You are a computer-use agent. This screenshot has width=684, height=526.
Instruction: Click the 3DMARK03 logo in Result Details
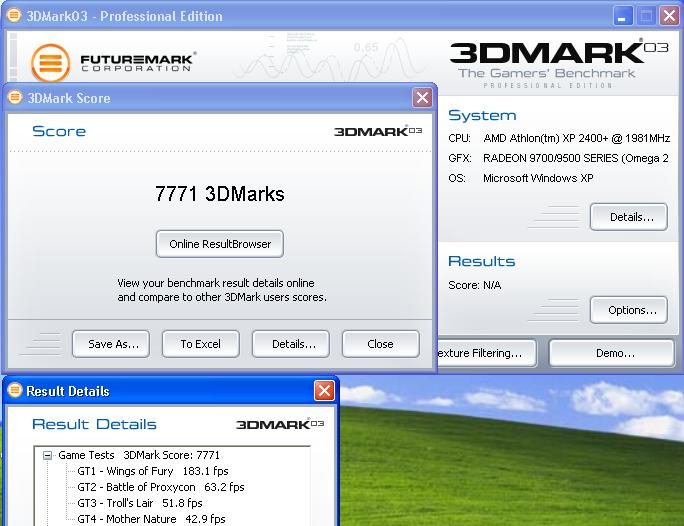(x=280, y=424)
